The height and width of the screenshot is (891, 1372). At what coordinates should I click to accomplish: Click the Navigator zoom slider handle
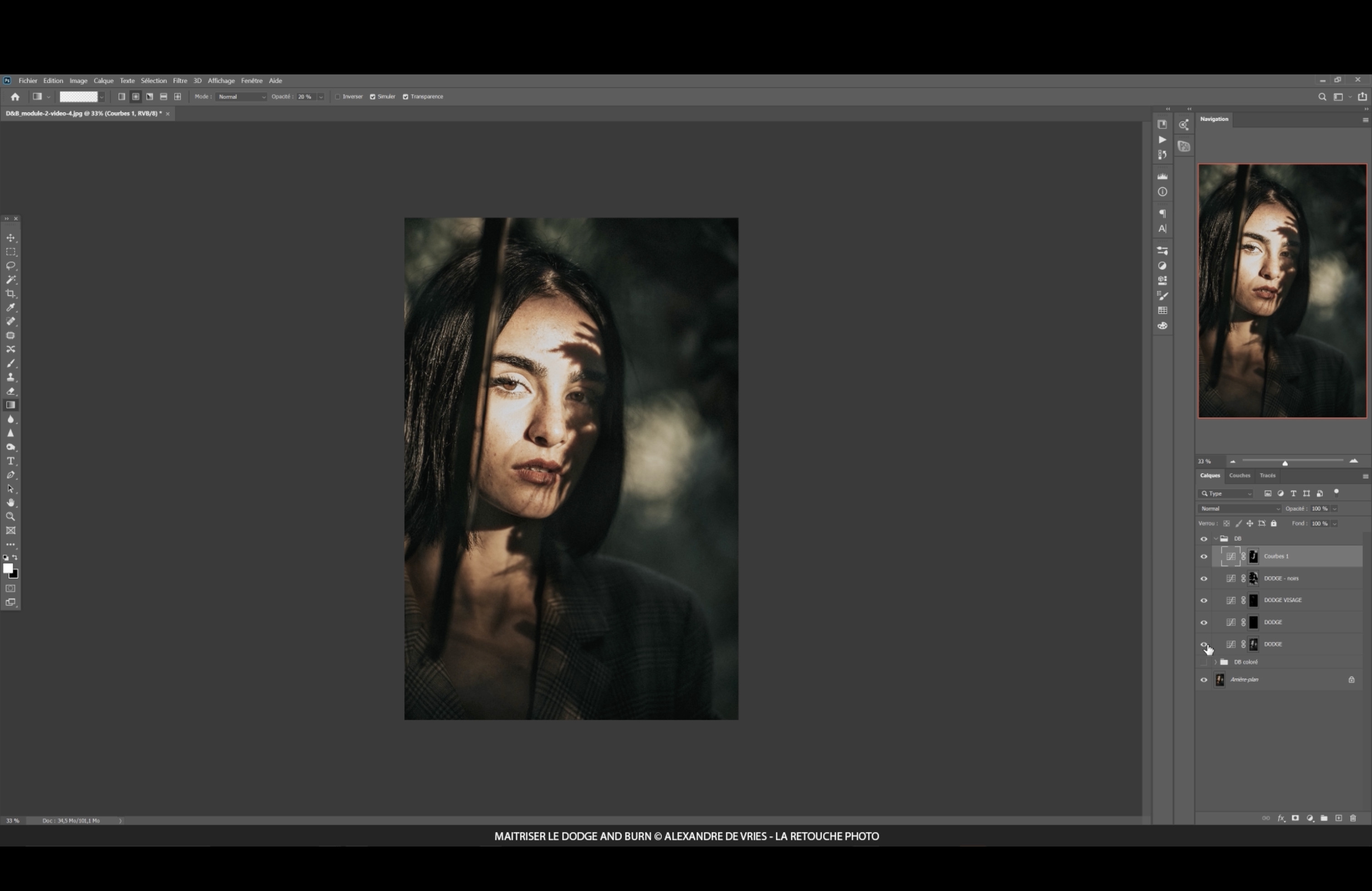(1285, 463)
